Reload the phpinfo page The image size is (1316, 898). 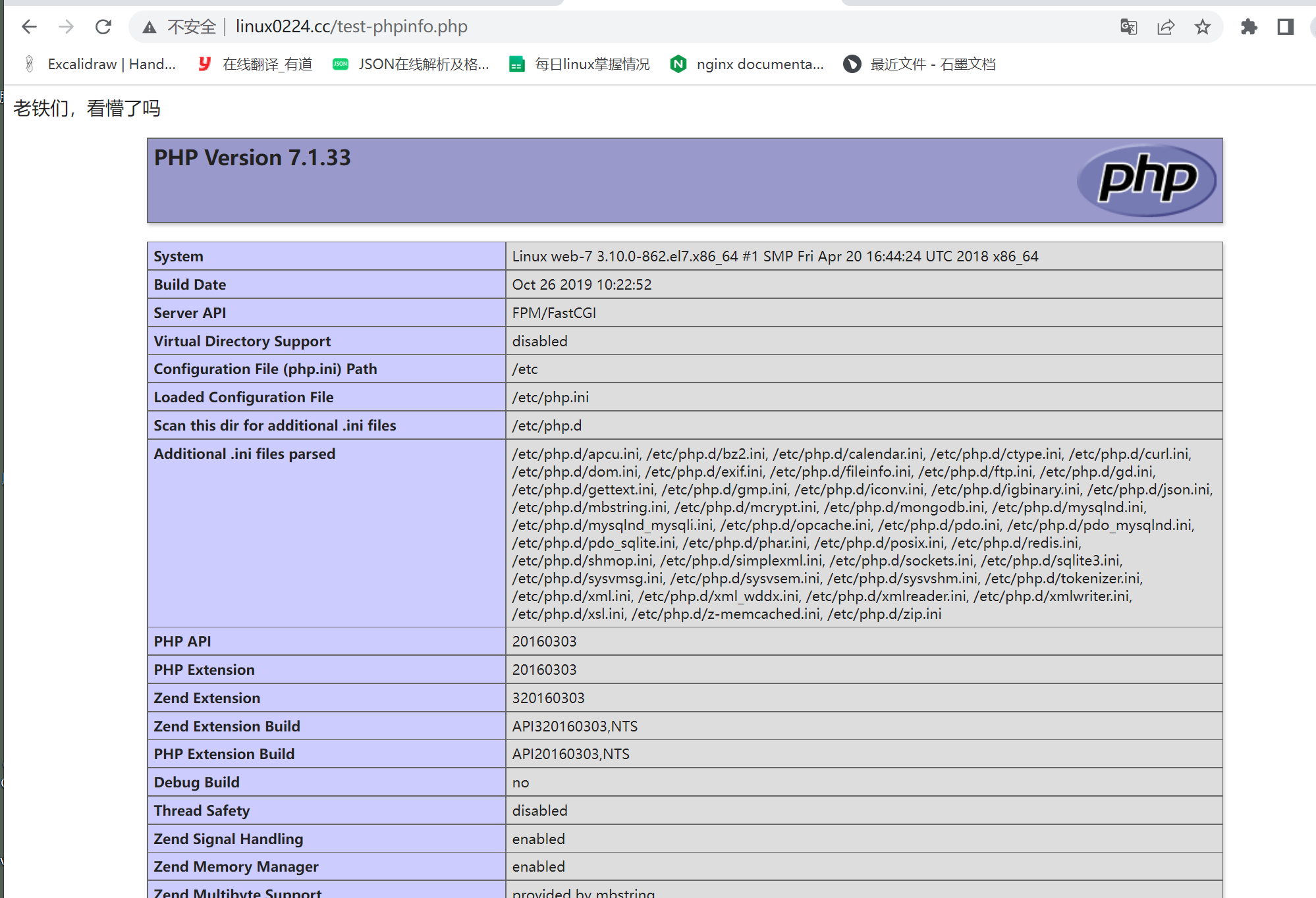[103, 27]
